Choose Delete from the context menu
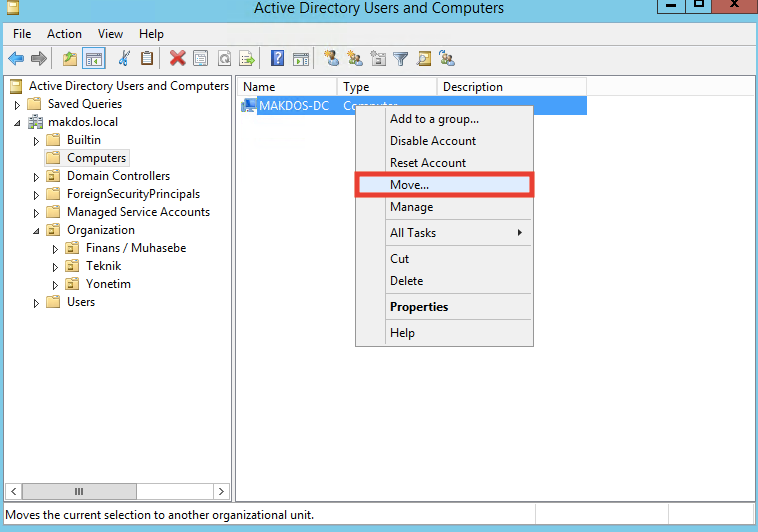 tap(444, 281)
